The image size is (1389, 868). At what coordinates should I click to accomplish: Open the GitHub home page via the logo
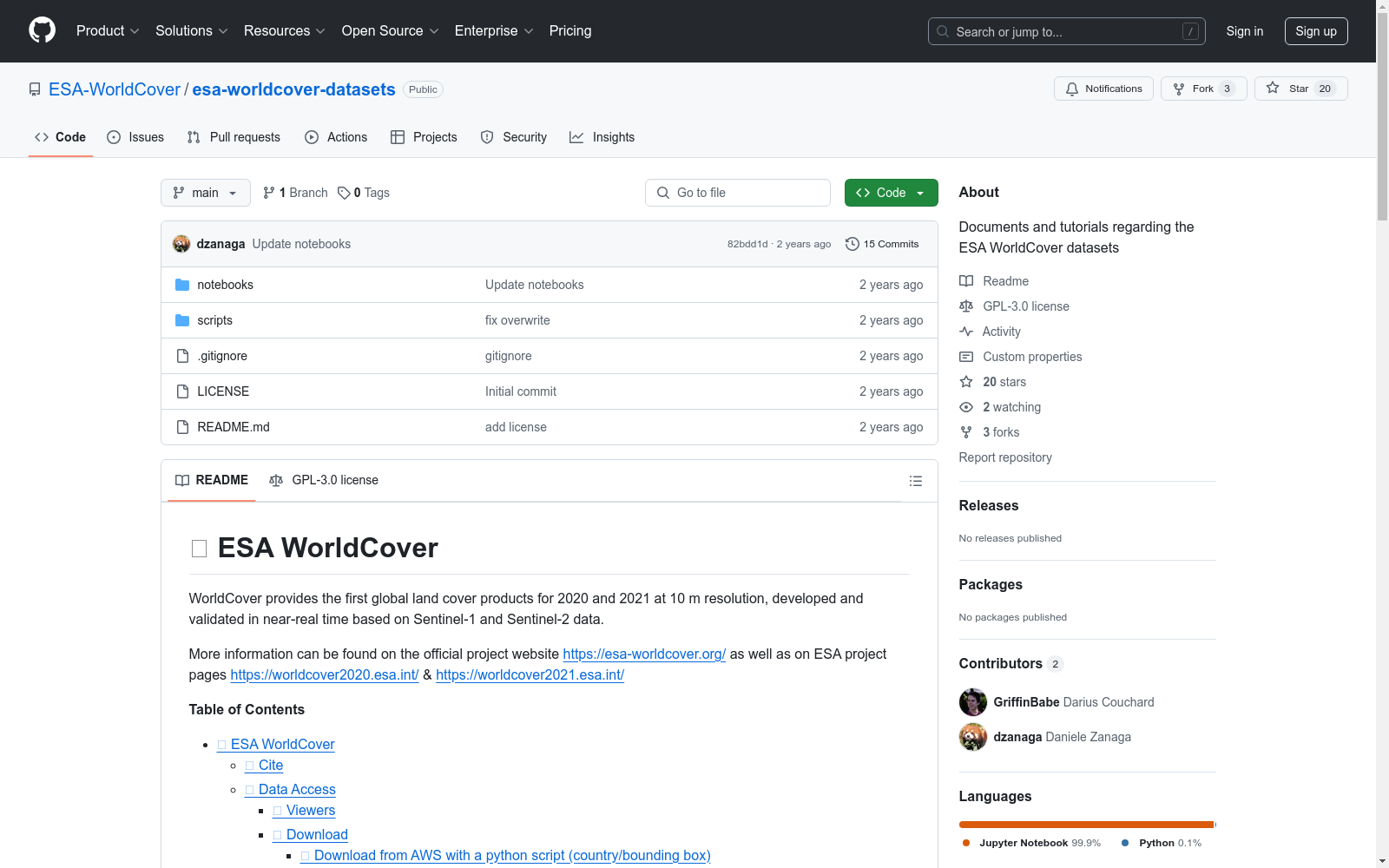(x=42, y=30)
